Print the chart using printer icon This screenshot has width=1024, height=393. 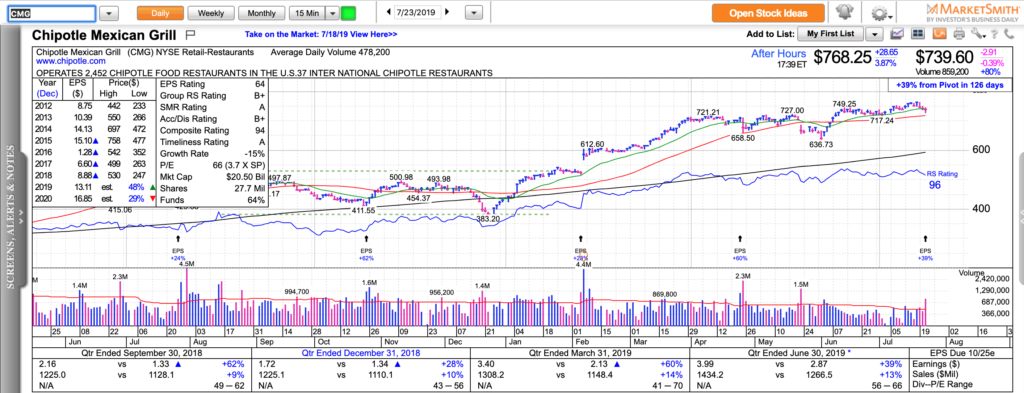pos(958,33)
